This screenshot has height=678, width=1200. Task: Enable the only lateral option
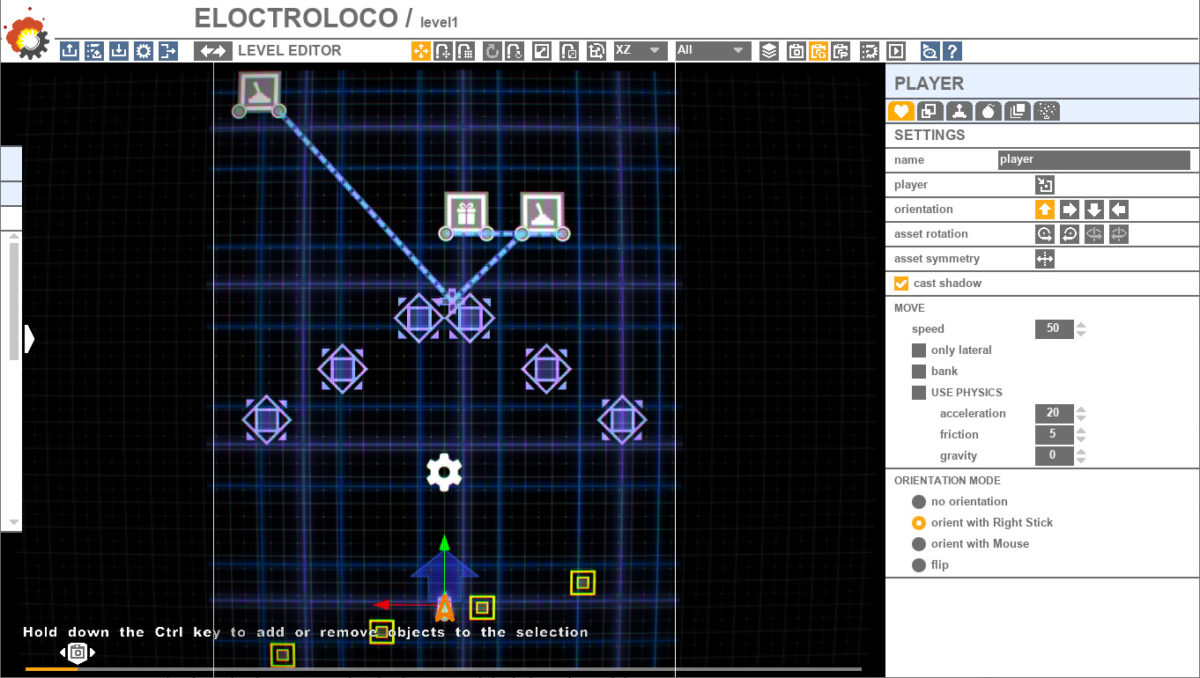(x=918, y=350)
